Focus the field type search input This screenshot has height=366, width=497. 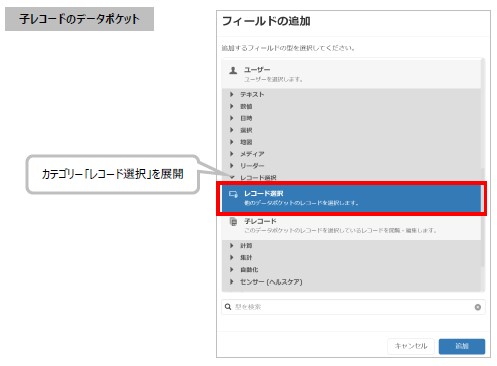[353, 307]
